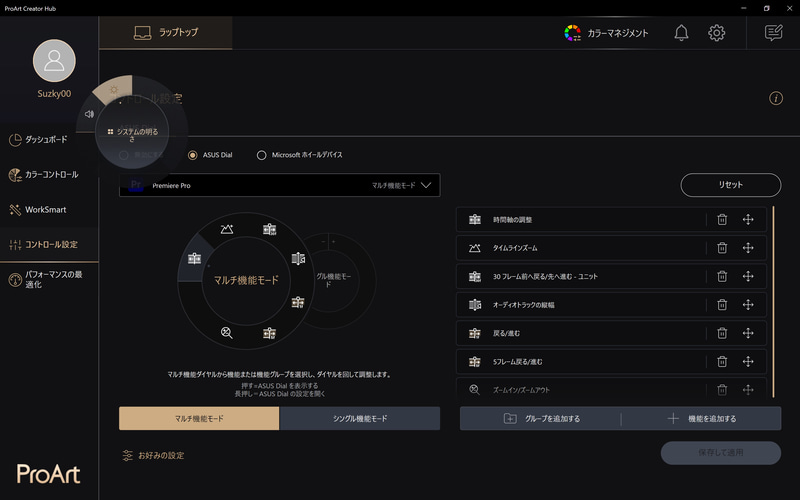The width and height of the screenshot is (800, 500).
Task: Select ズームイン/ズームアウト list row
Action: pos(611,390)
